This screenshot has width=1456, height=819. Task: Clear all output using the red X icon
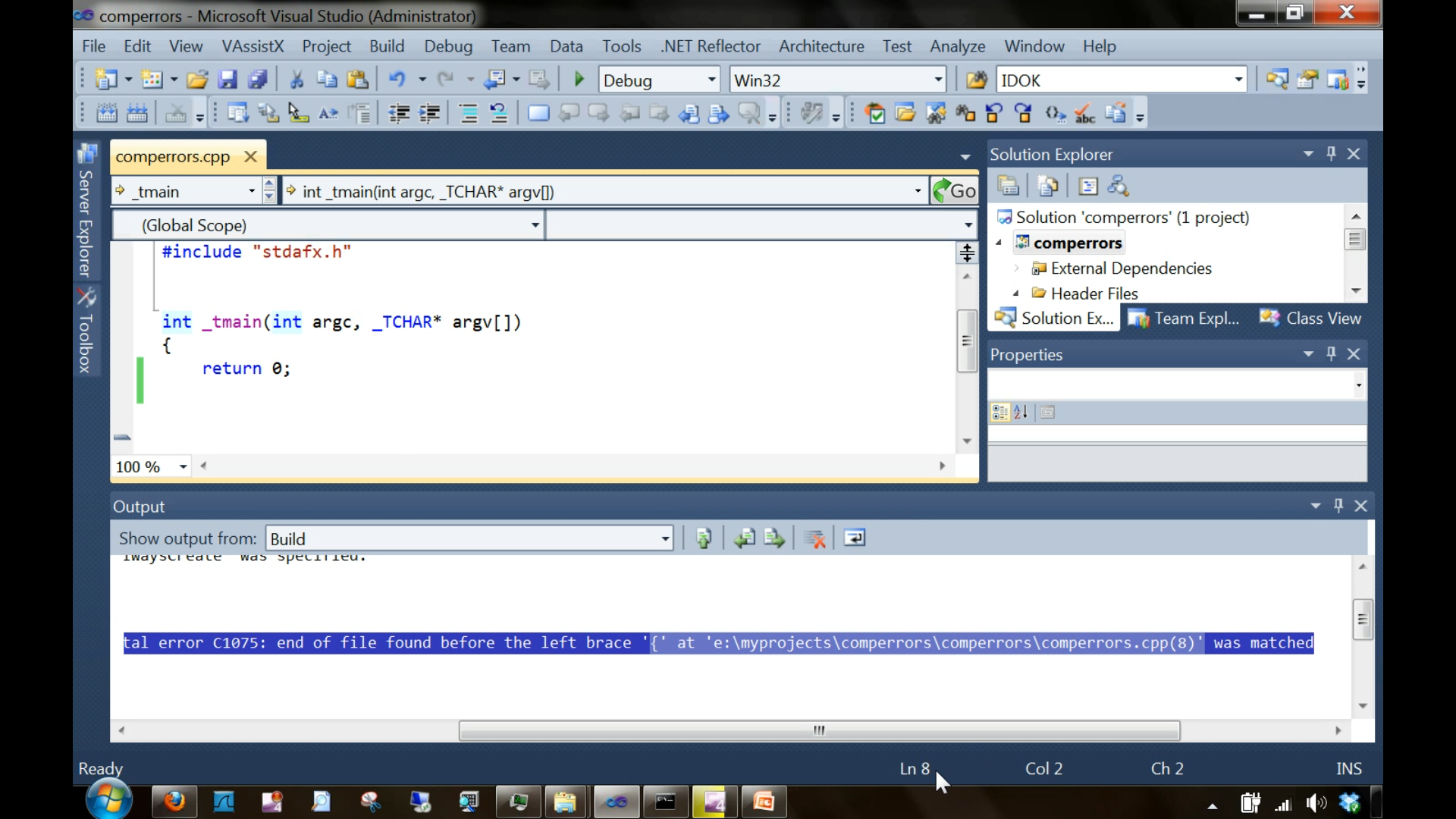[814, 538]
